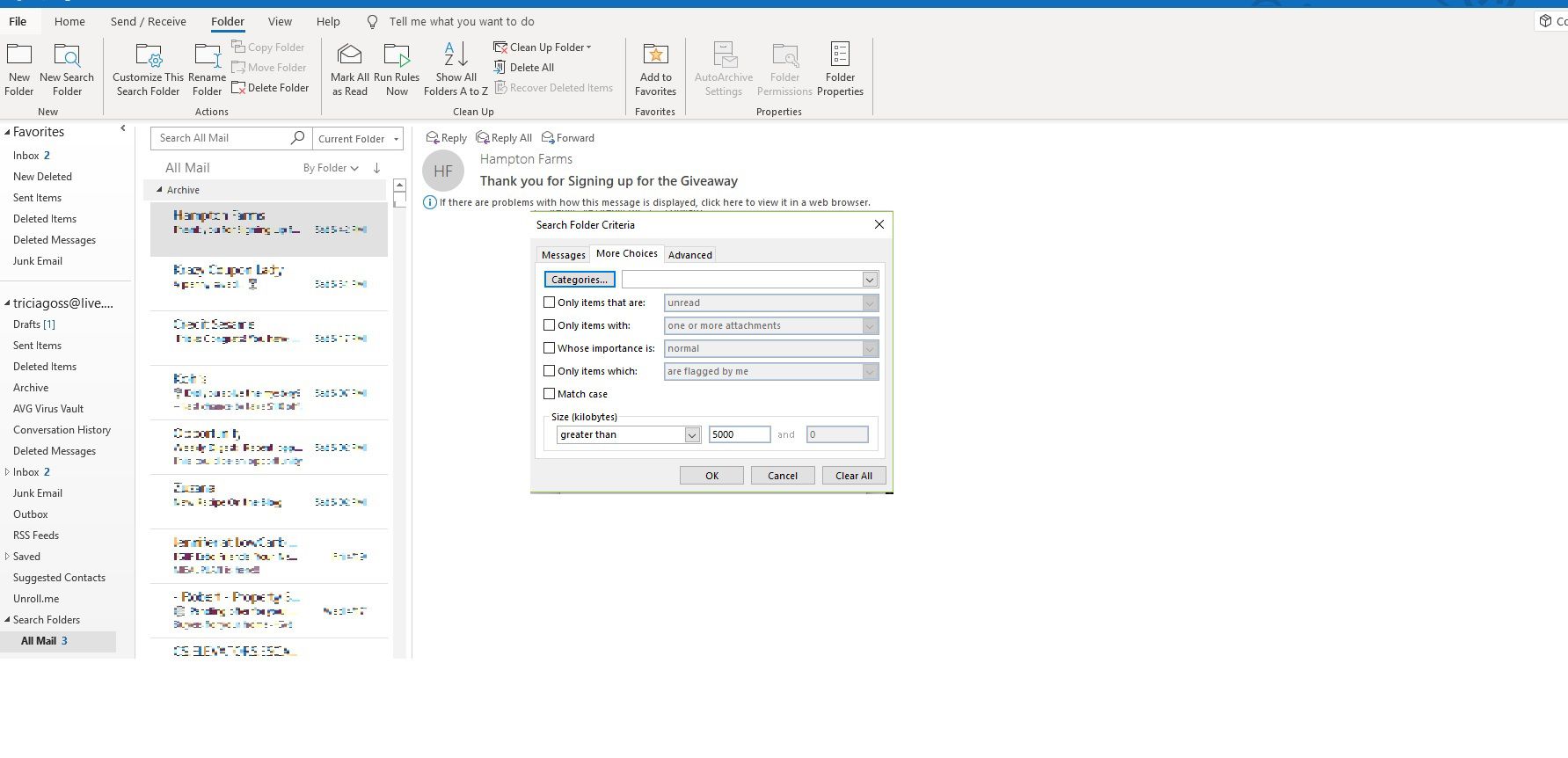Open the Messages tab in dialog
The image size is (1568, 758).
[x=563, y=255]
